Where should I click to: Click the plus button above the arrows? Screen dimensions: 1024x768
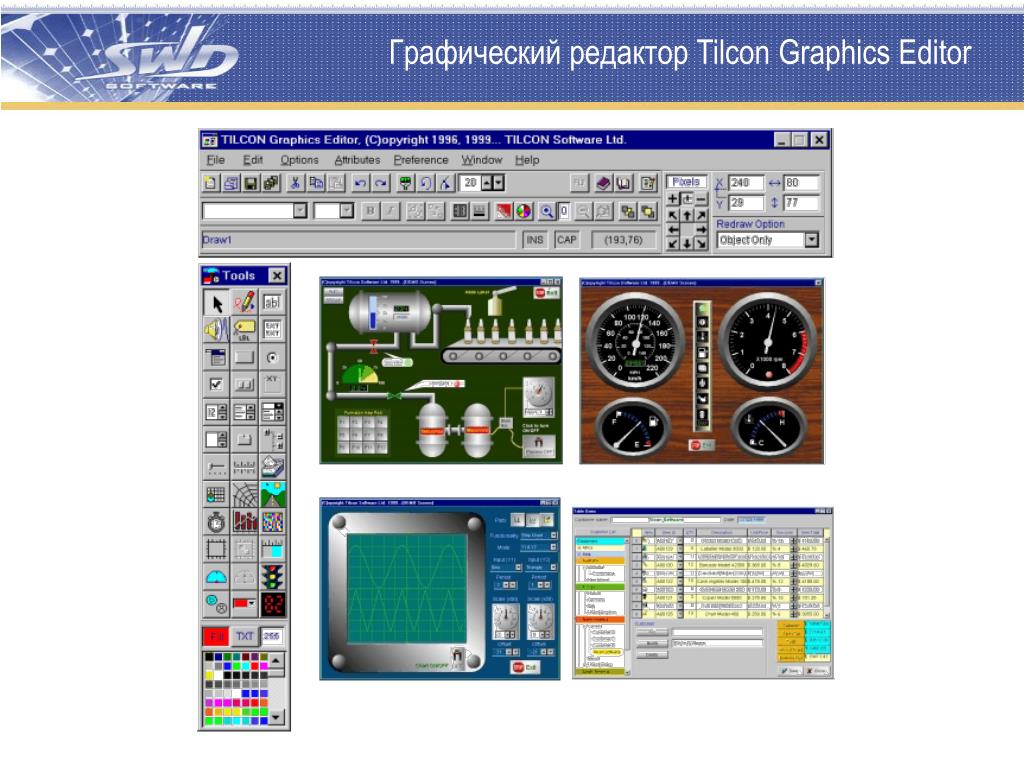coord(673,199)
